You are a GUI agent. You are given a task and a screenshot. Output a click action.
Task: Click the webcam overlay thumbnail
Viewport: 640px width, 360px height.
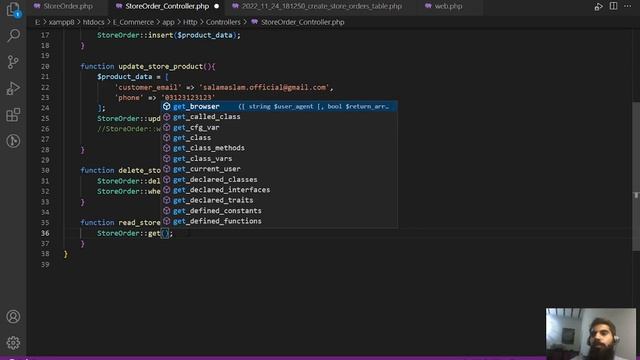pyautogui.click(x=591, y=333)
